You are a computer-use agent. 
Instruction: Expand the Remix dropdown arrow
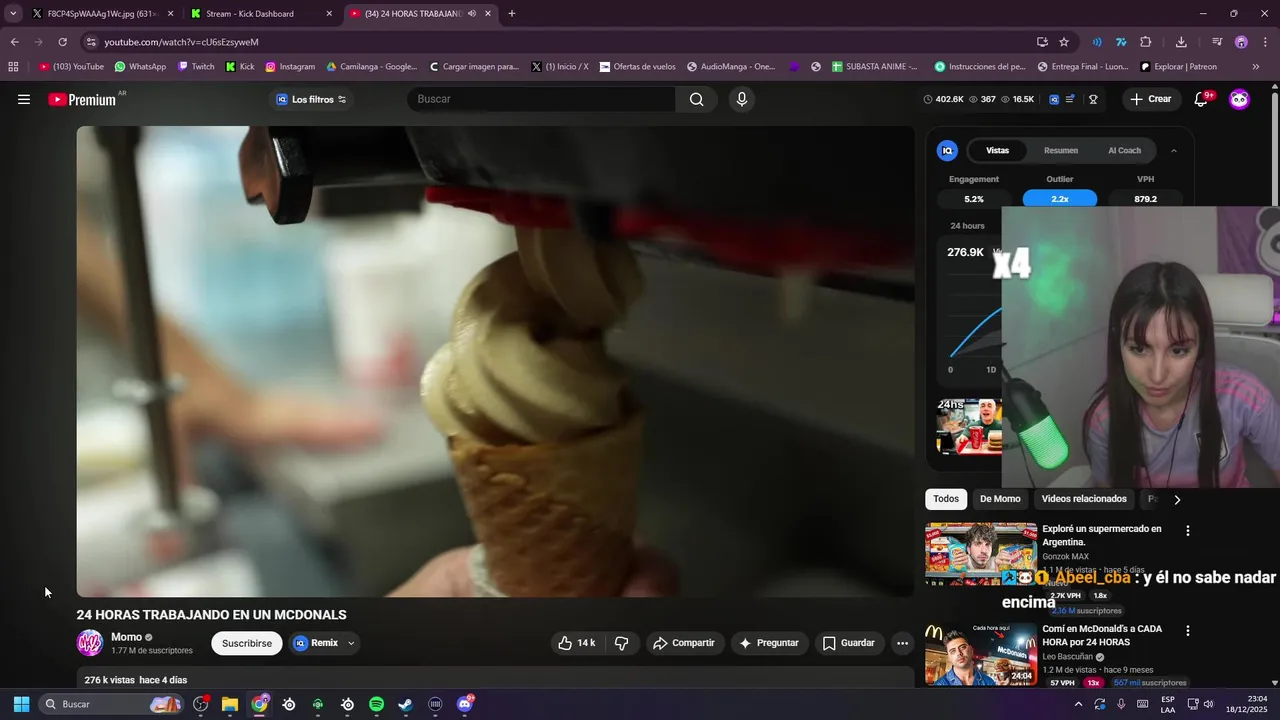[351, 643]
